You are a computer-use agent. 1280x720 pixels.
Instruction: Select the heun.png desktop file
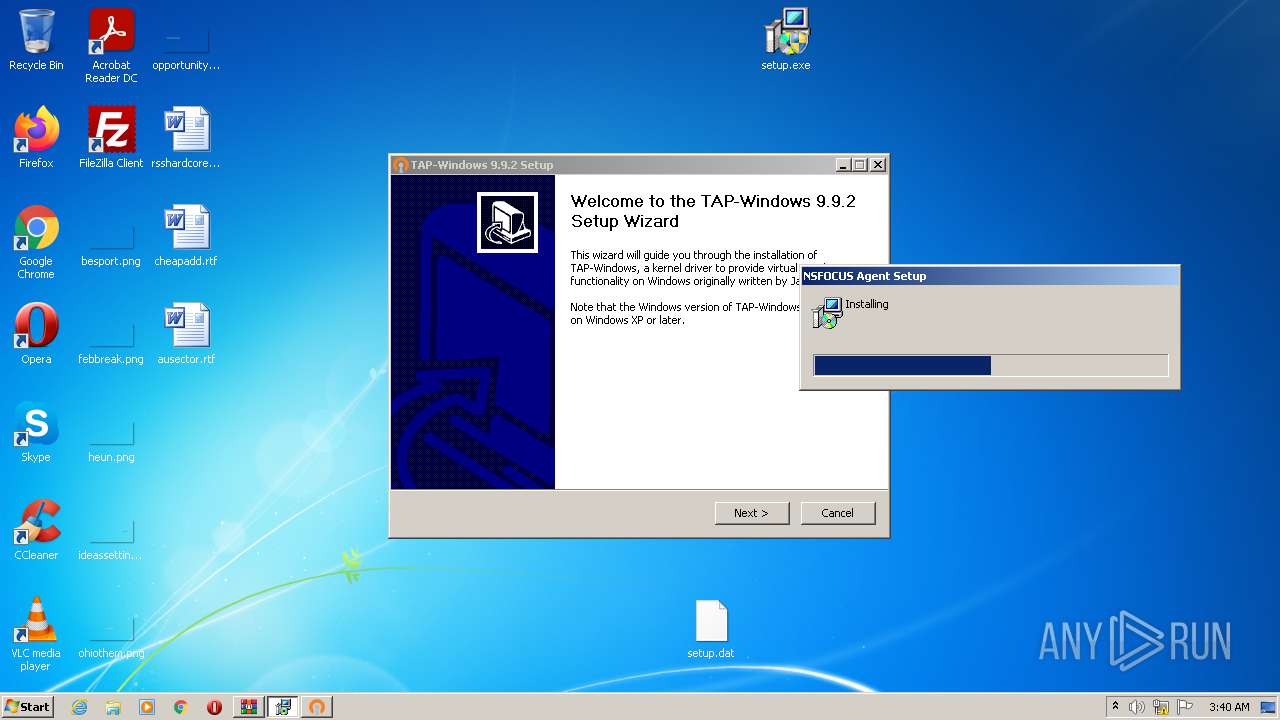coord(111,441)
